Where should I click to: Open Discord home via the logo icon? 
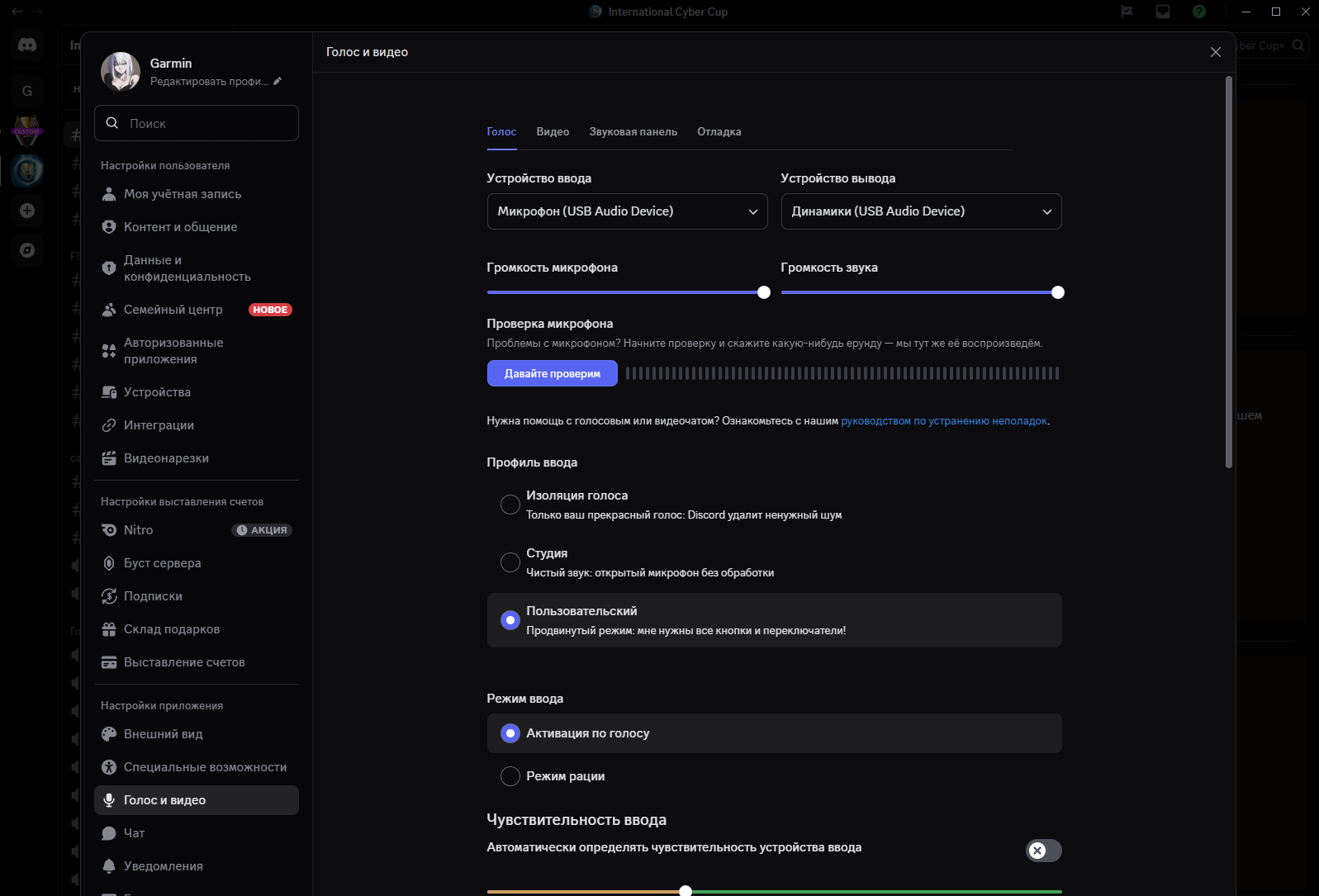tap(27, 45)
